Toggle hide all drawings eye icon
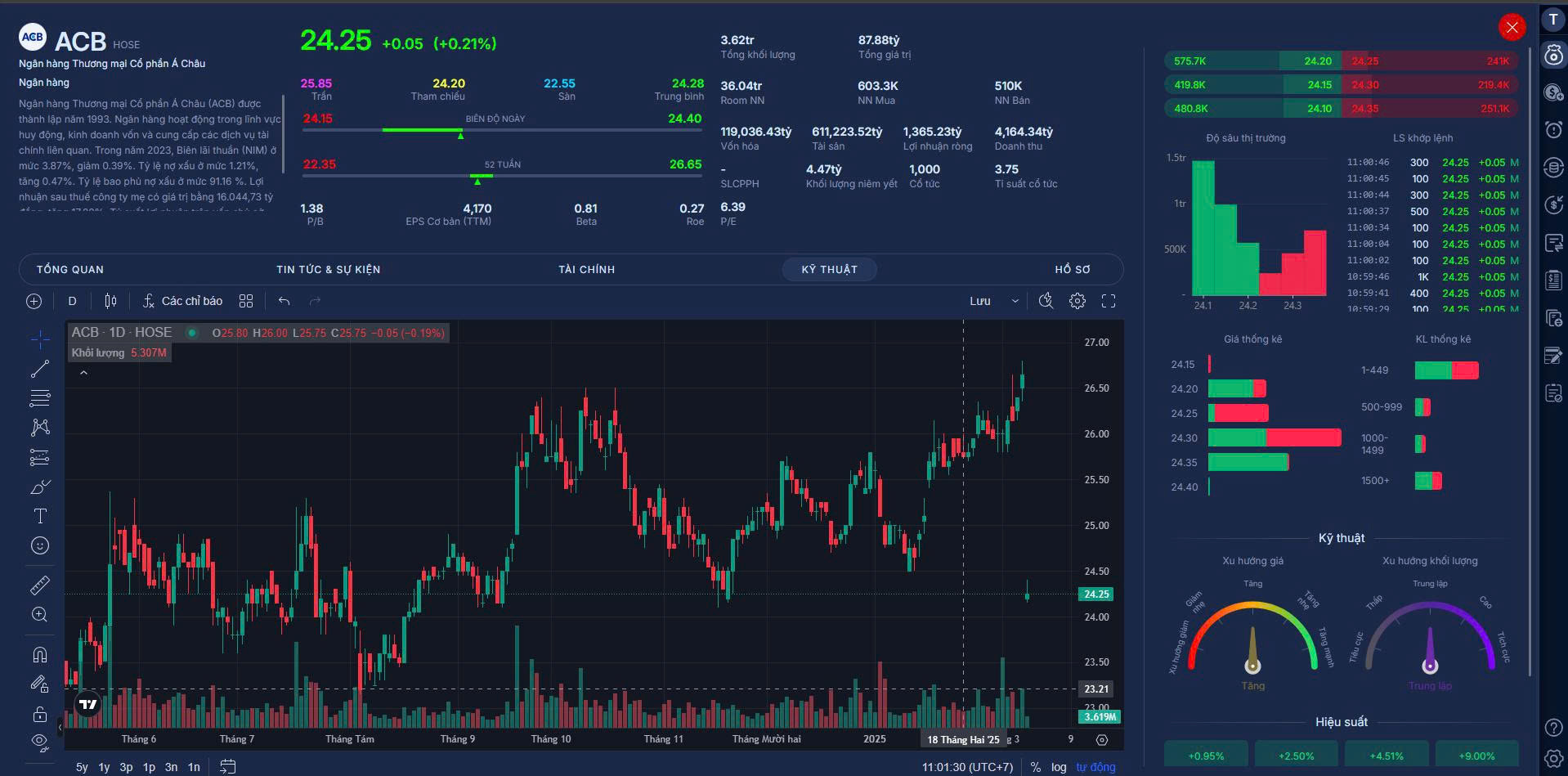1568x776 pixels. (39, 742)
